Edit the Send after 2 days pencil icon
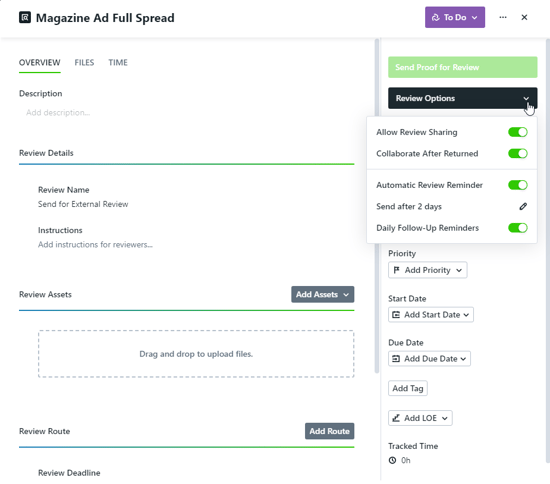This screenshot has height=484, width=550. (523, 206)
